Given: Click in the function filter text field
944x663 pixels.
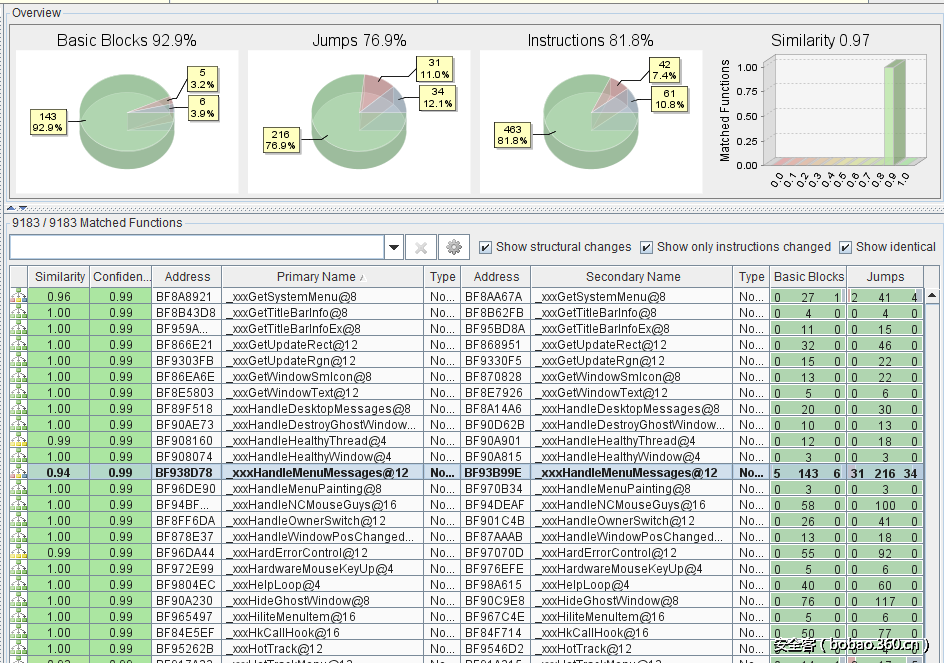Looking at the screenshot, I should tap(197, 247).
